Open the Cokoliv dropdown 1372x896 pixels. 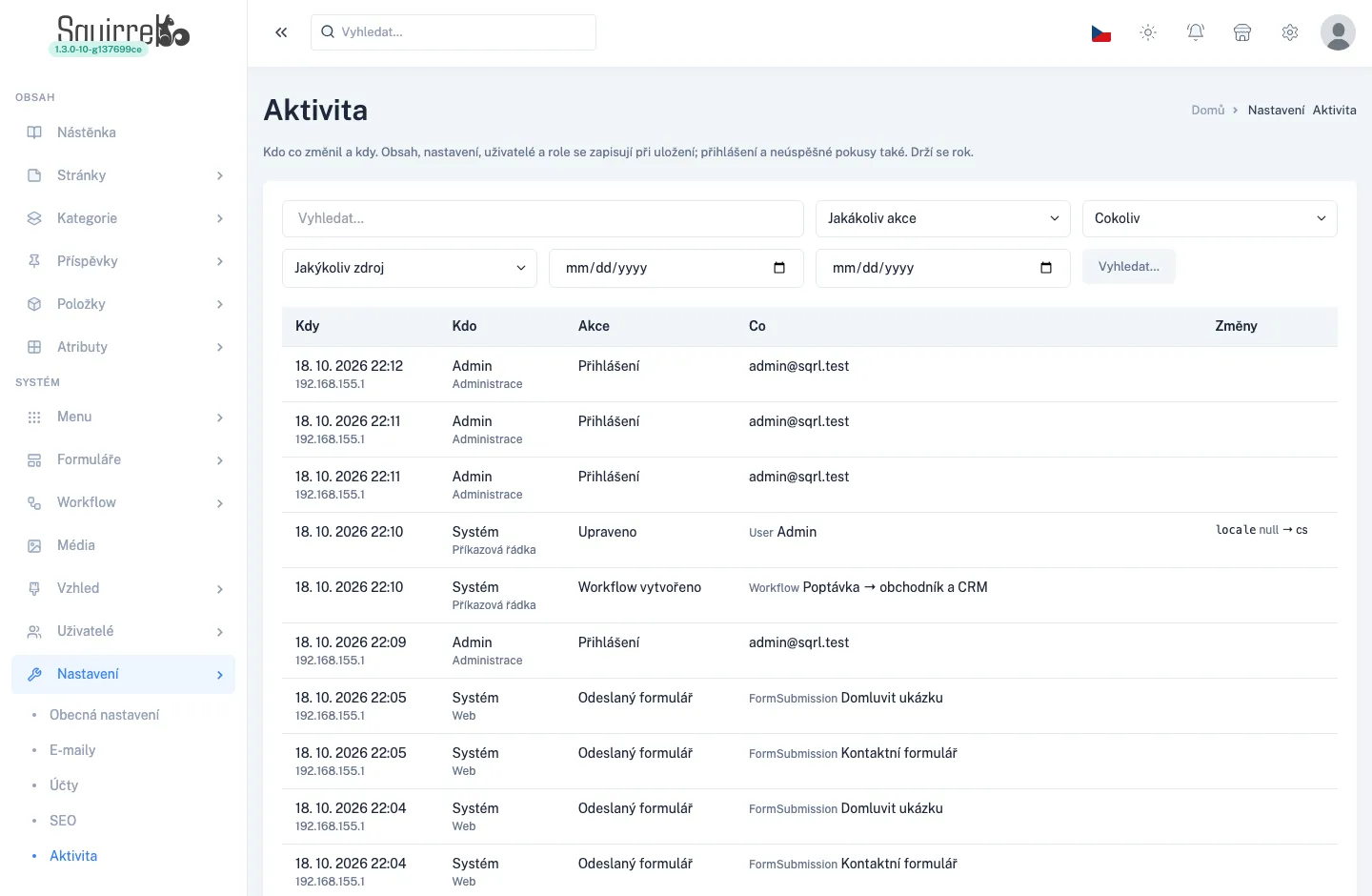[x=1210, y=218]
